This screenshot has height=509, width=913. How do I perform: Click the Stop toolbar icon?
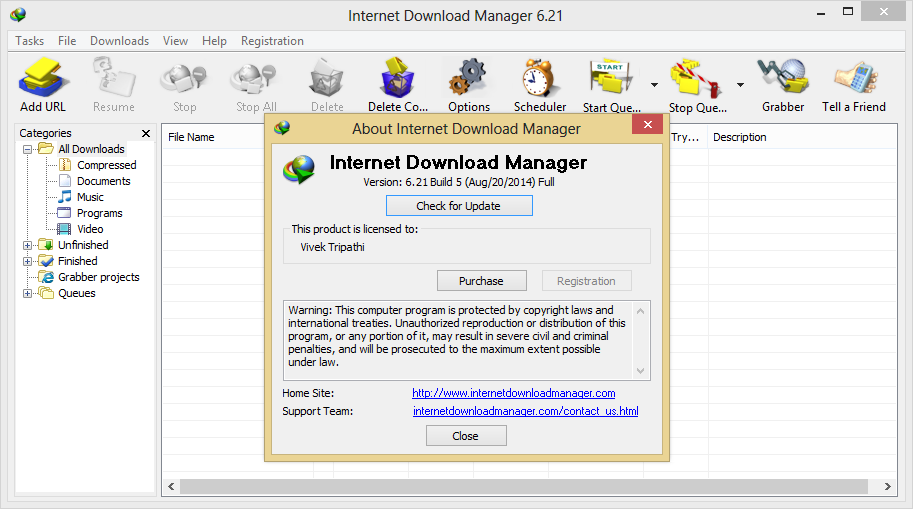(184, 79)
